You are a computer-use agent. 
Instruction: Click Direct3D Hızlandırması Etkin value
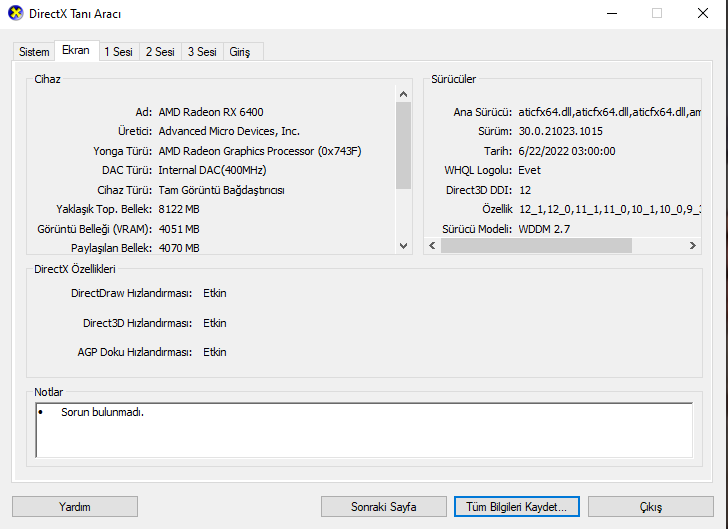click(x=214, y=323)
